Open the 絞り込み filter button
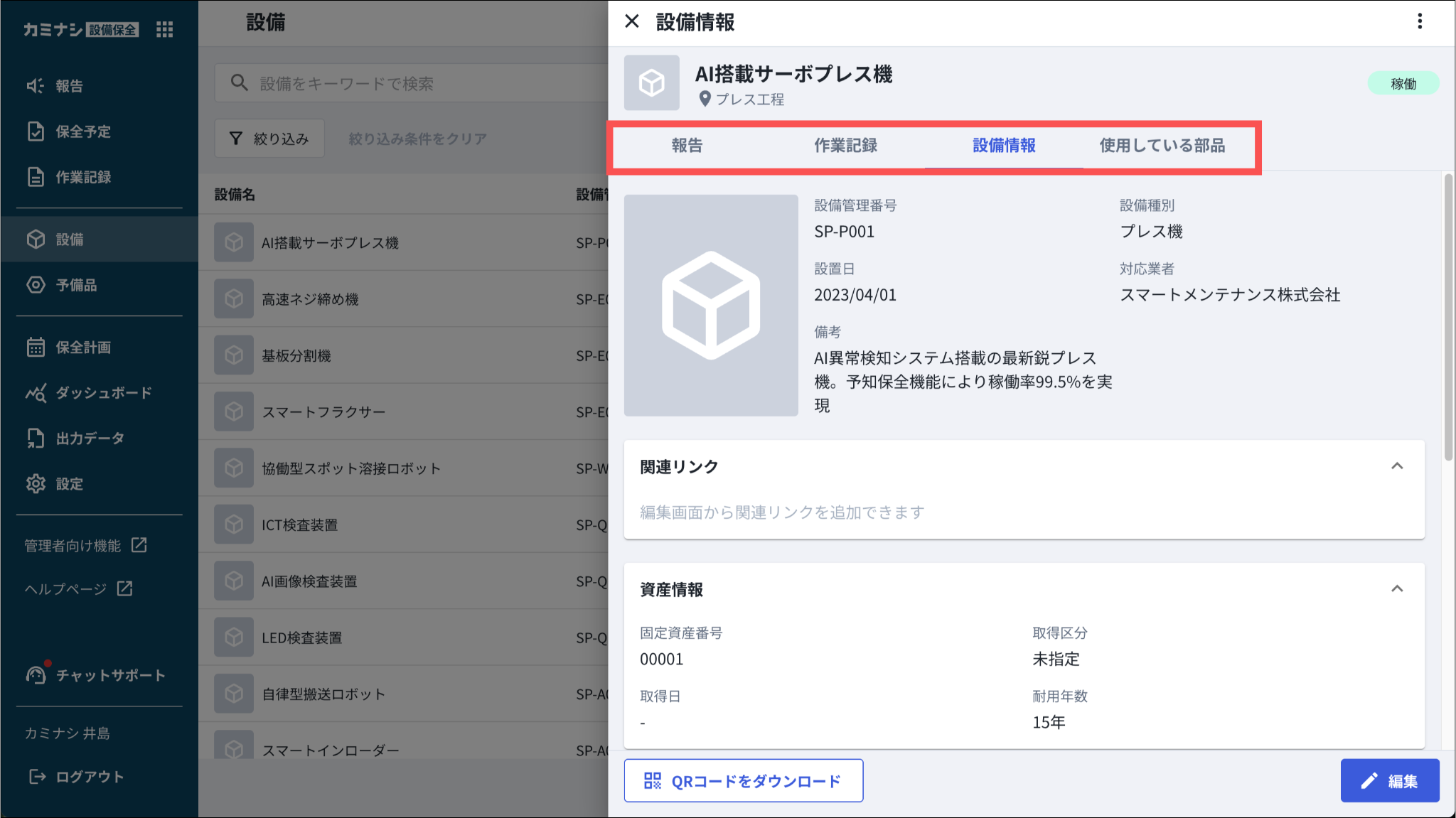Viewport: 1456px width, 818px height. tap(269, 139)
